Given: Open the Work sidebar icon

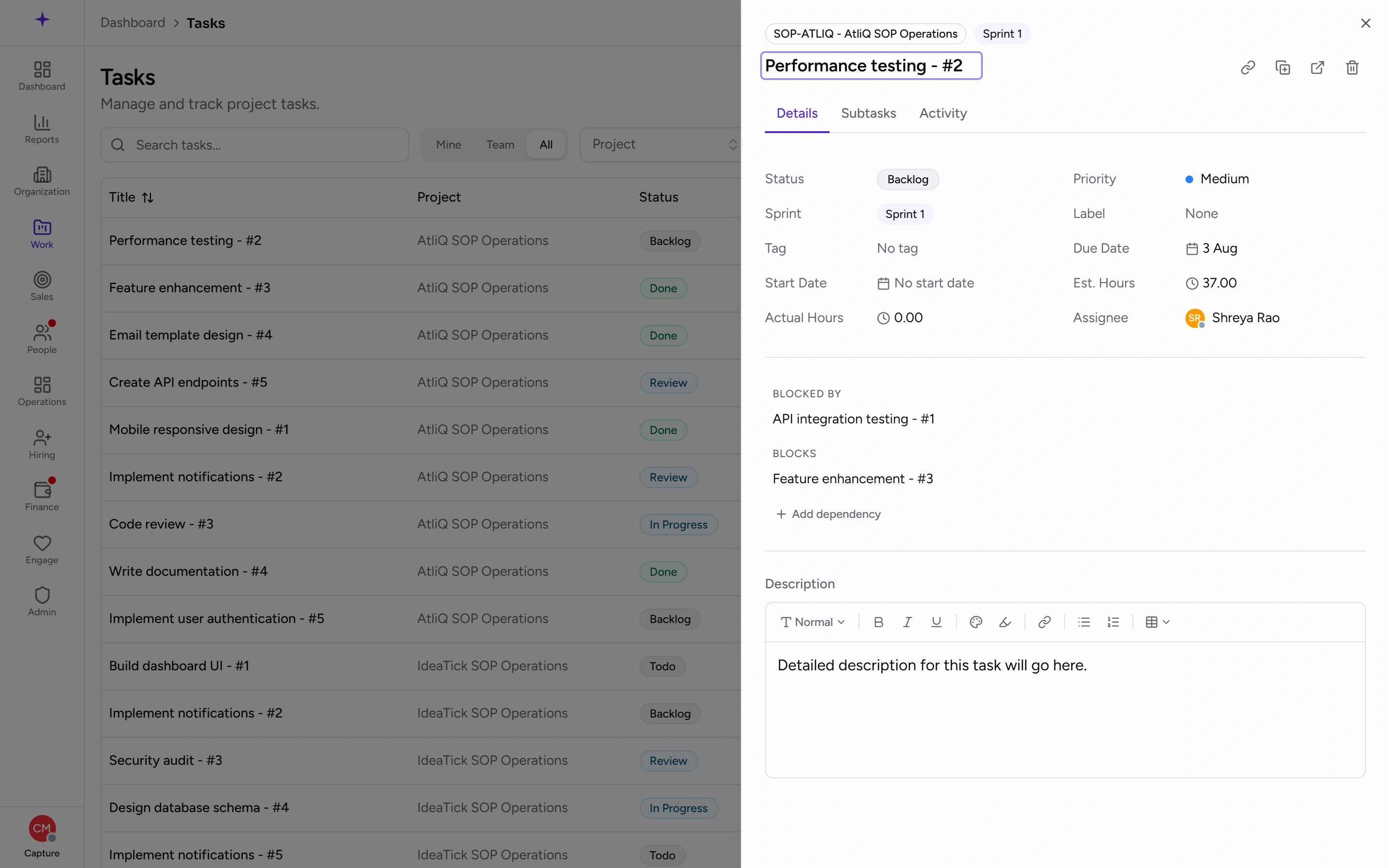Looking at the screenshot, I should click(x=42, y=234).
